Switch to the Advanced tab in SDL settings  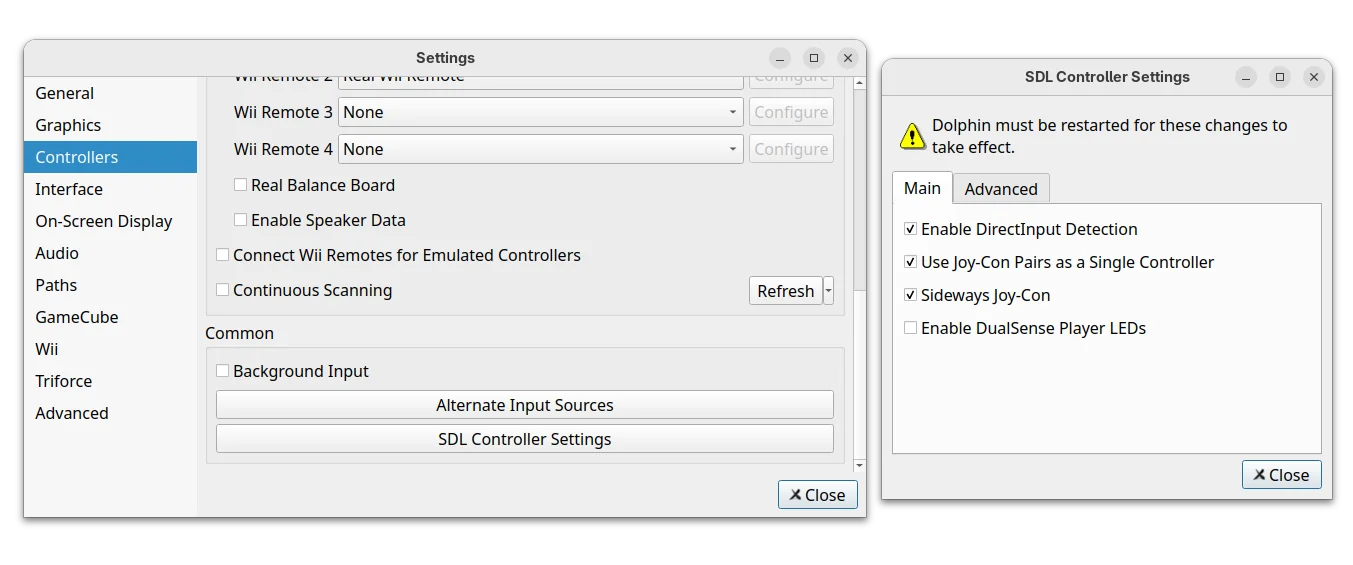pos(1000,189)
